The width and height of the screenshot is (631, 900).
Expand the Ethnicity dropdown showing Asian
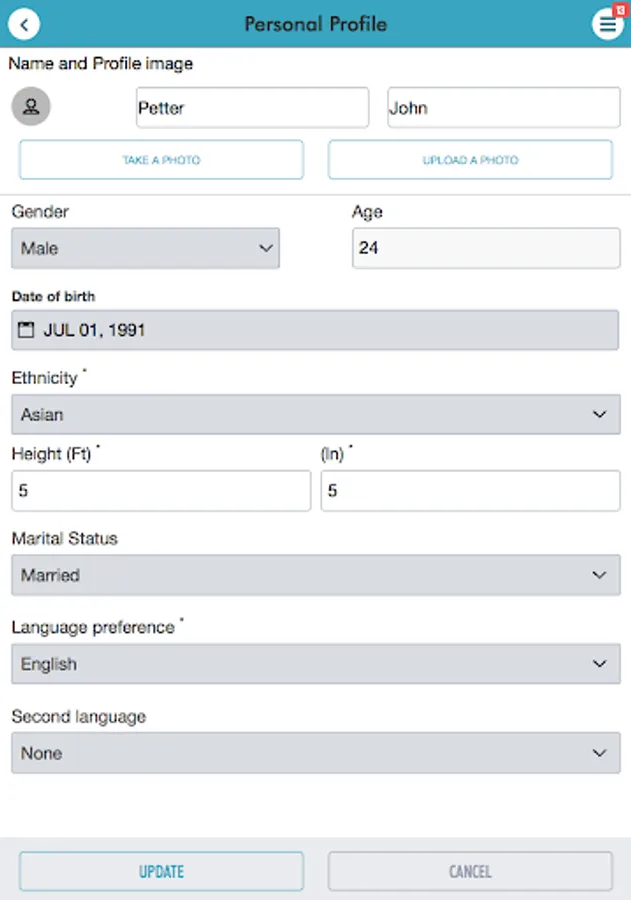315,414
